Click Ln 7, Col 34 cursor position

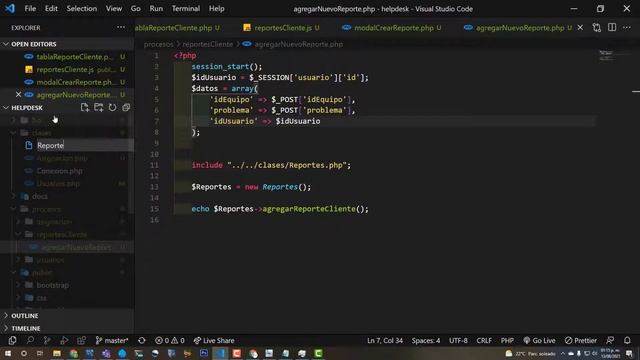385,340
